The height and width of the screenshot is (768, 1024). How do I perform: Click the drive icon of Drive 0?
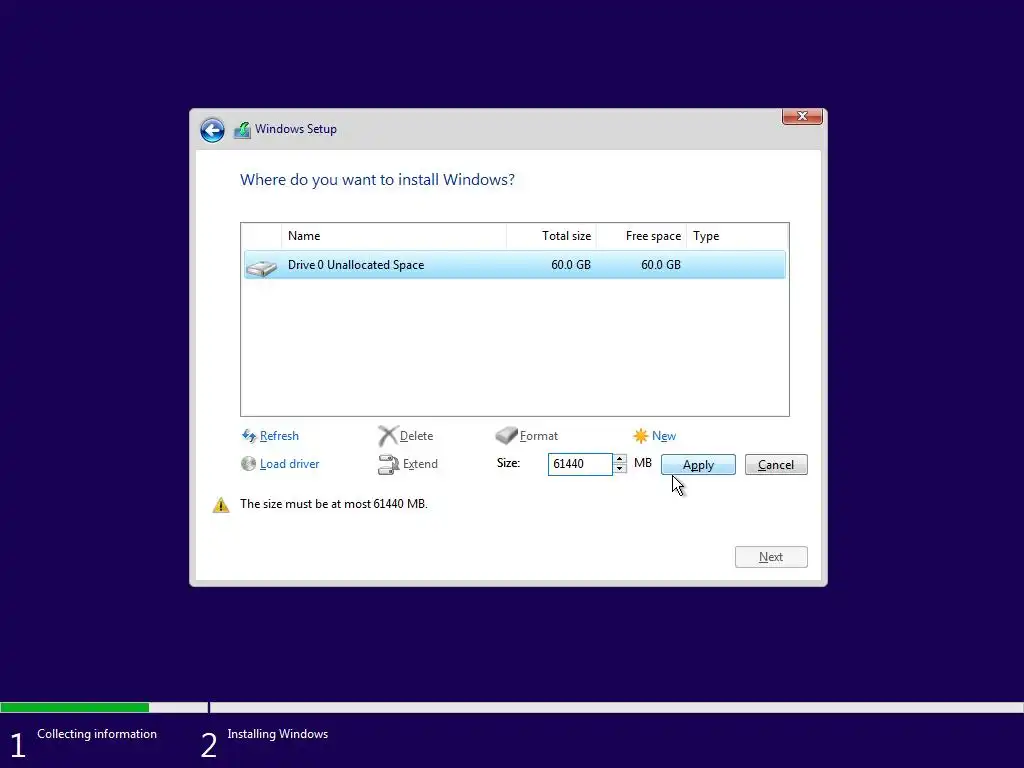click(261, 268)
